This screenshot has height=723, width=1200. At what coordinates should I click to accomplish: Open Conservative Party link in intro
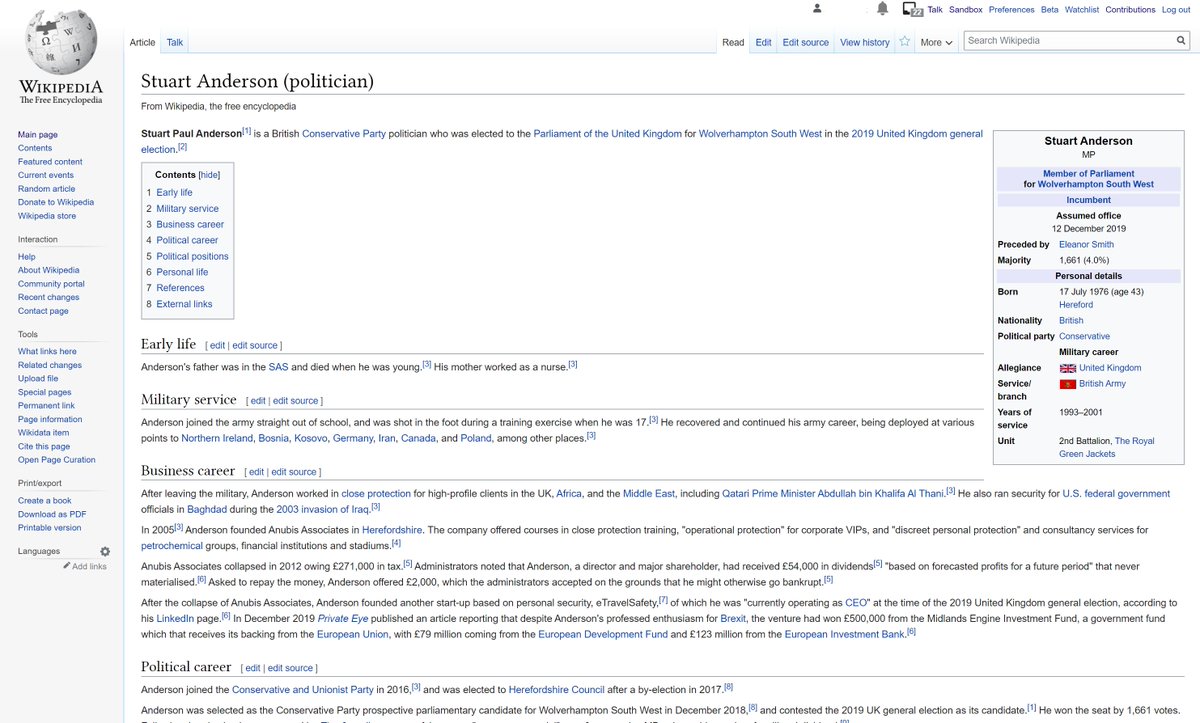pyautogui.click(x=343, y=134)
